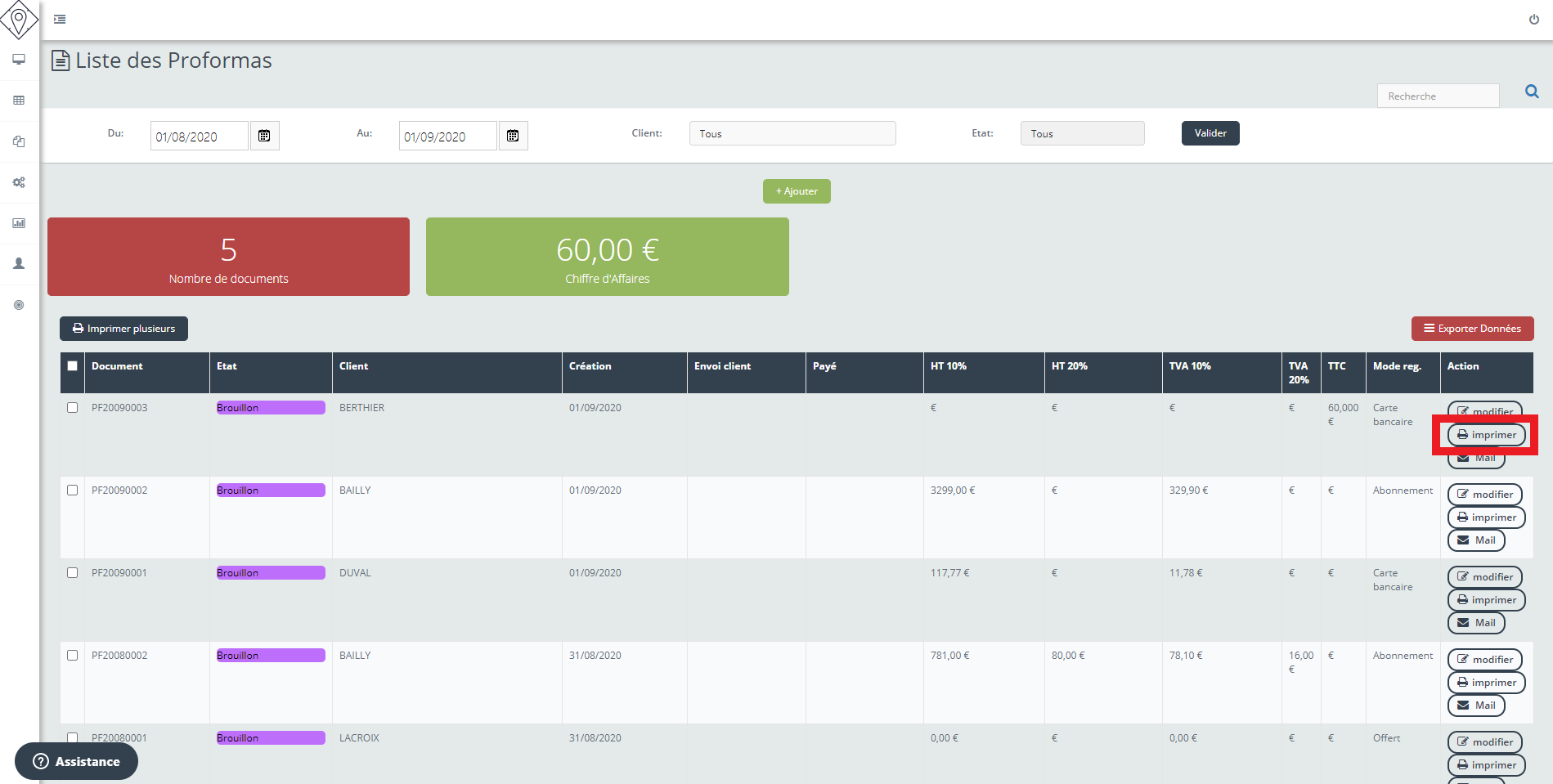Click the Valider button
Image resolution: width=1553 pixels, height=784 pixels.
coord(1210,132)
